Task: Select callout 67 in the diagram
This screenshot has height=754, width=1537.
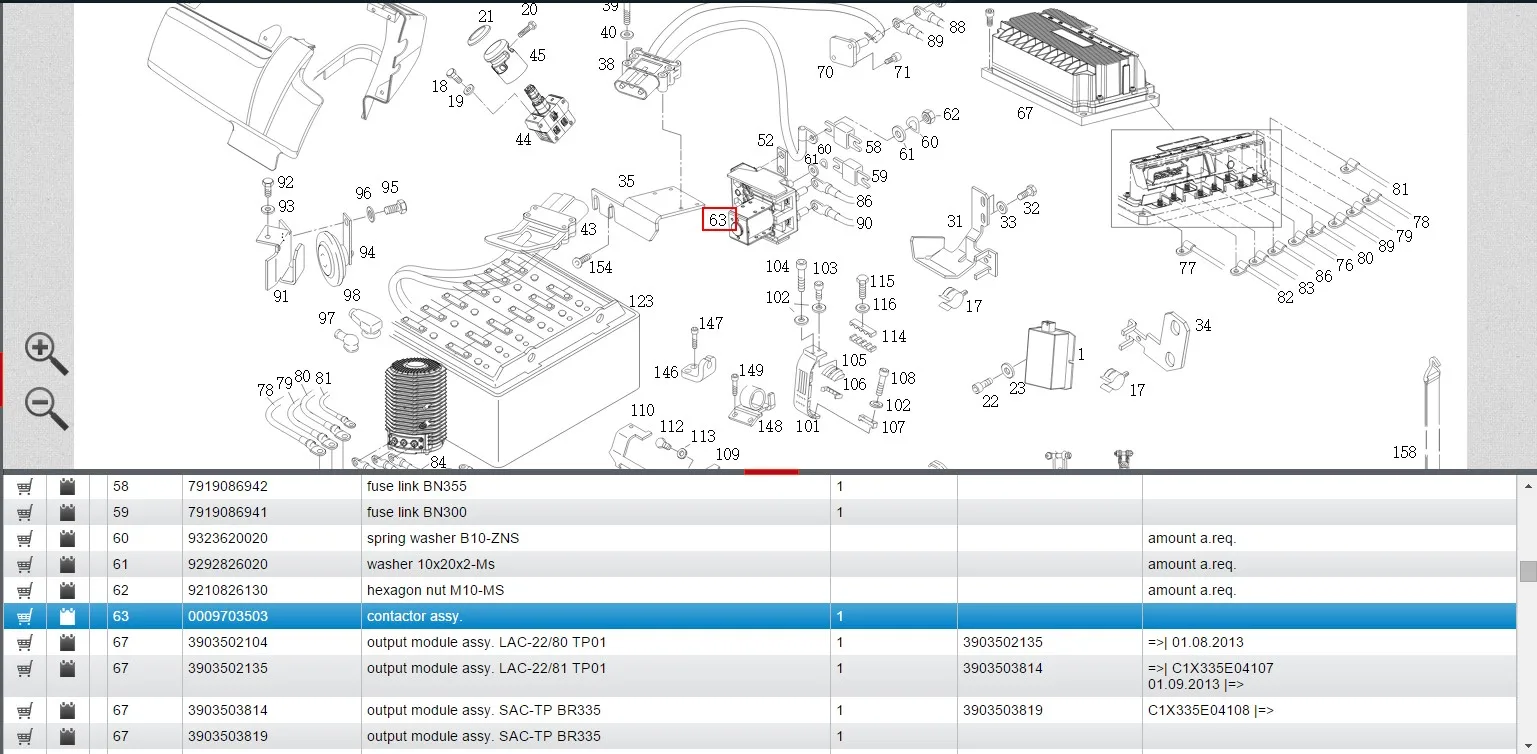Action: click(x=1025, y=113)
